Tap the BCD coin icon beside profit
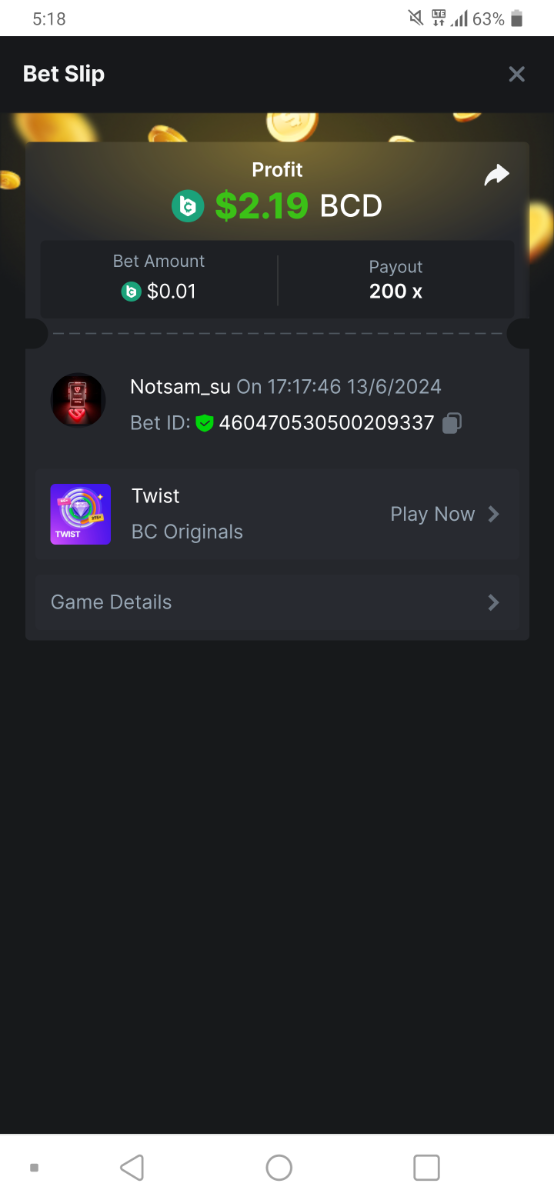The image size is (554, 1200). [188, 206]
